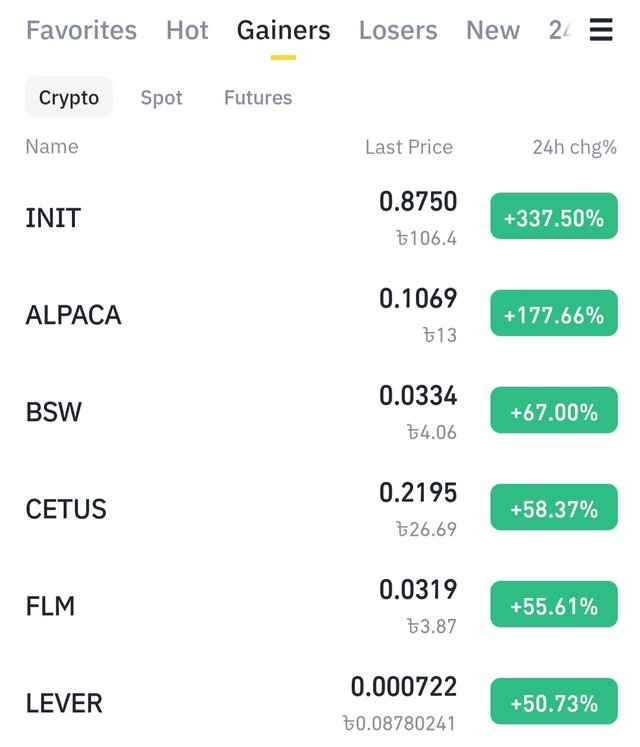Open the FLM coin listing
Viewport: 640px width, 747px height.
pos(320,606)
